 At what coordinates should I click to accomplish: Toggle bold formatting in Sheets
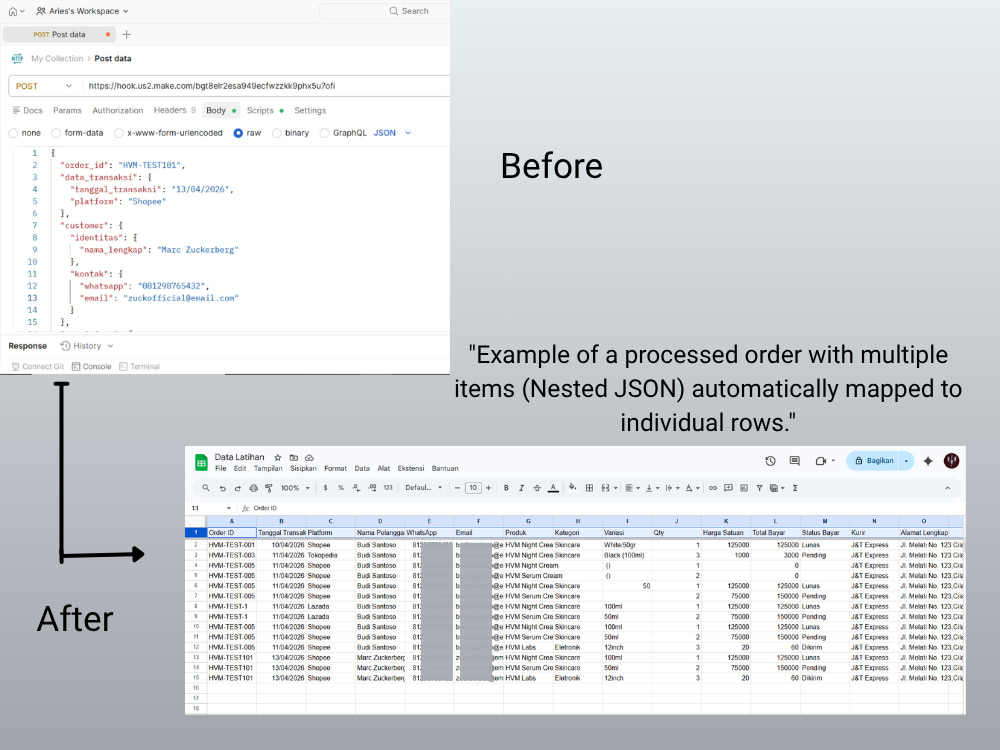coord(506,489)
